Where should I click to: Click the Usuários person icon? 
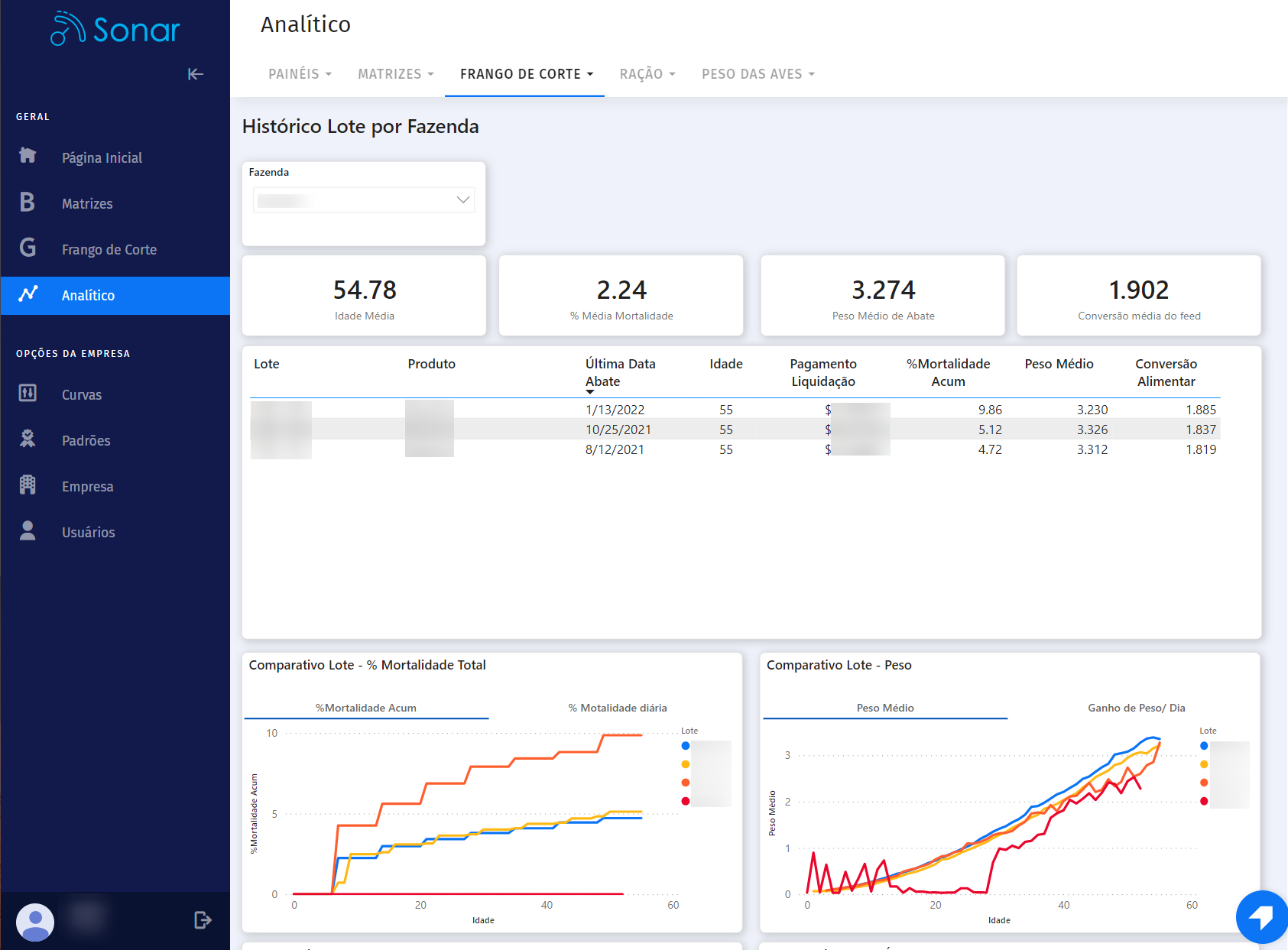tap(28, 530)
